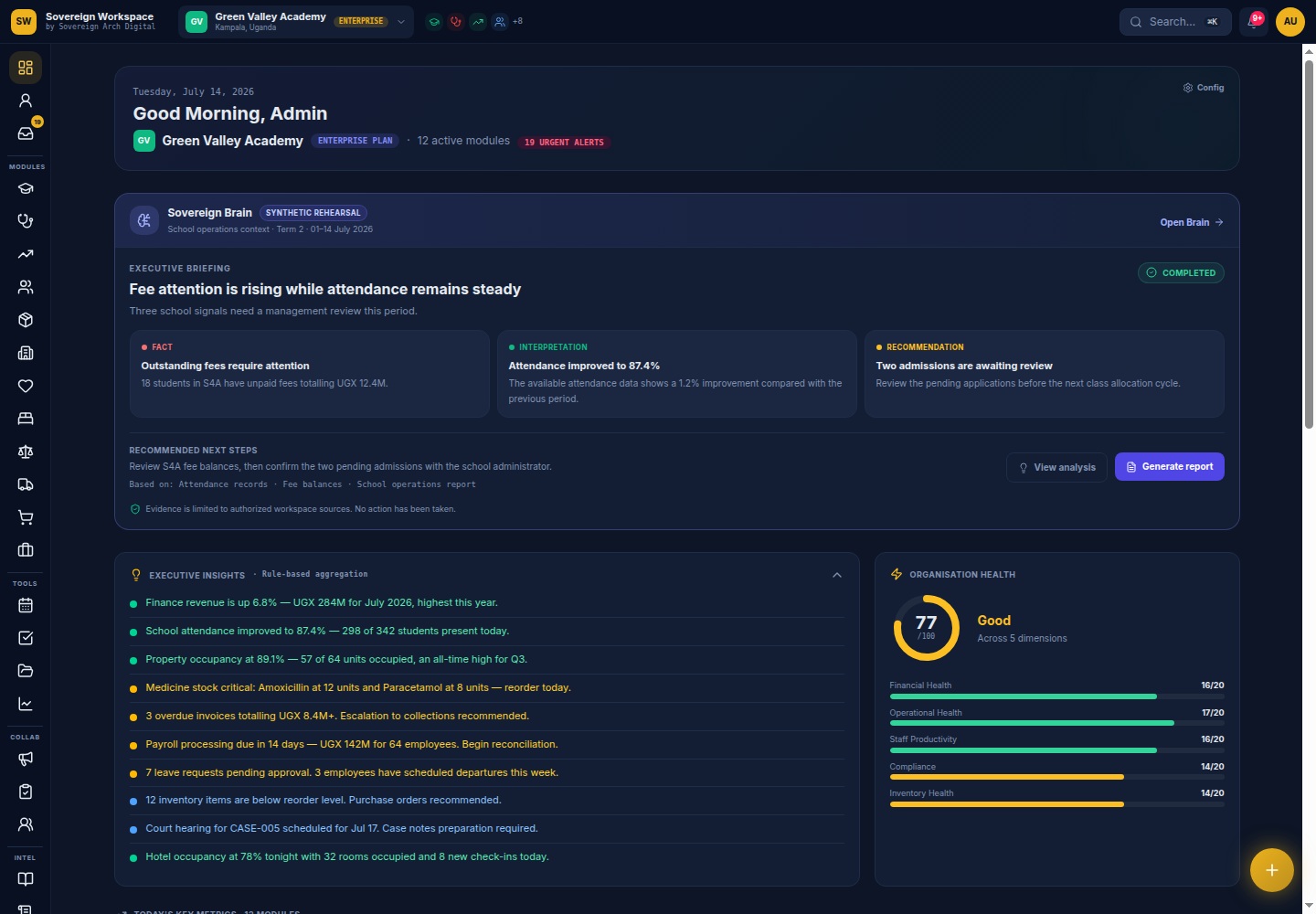1316x914 pixels.
Task: Click the View analysis button
Action: click(x=1056, y=467)
